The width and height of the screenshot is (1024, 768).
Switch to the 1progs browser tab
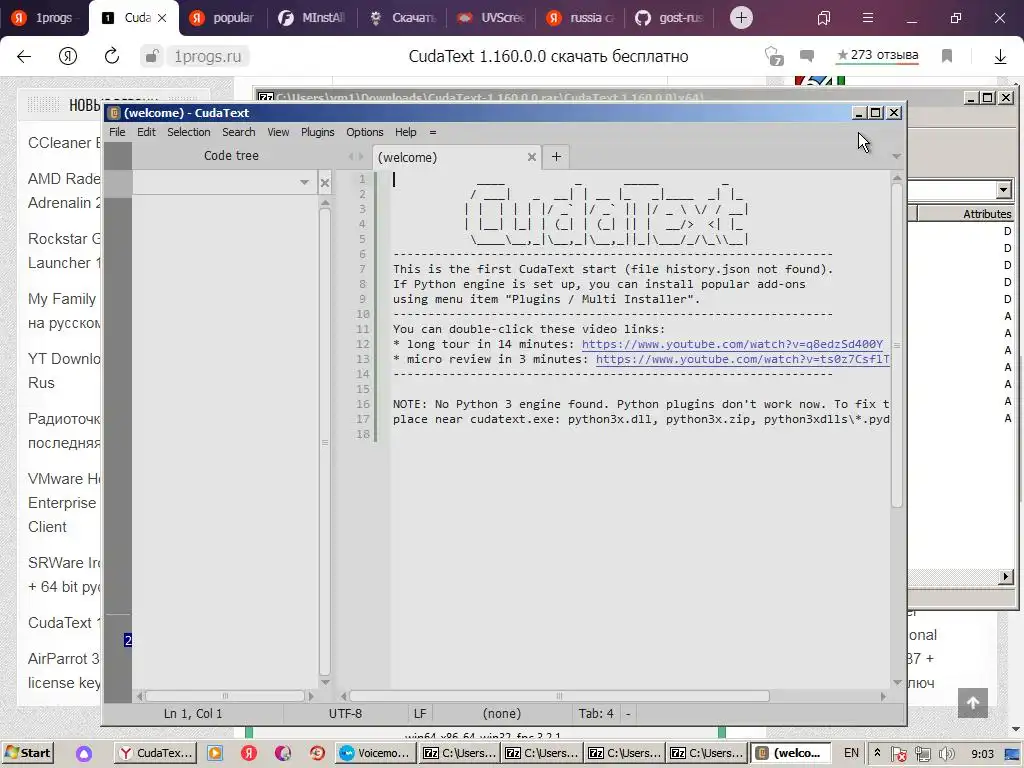tap(42, 18)
